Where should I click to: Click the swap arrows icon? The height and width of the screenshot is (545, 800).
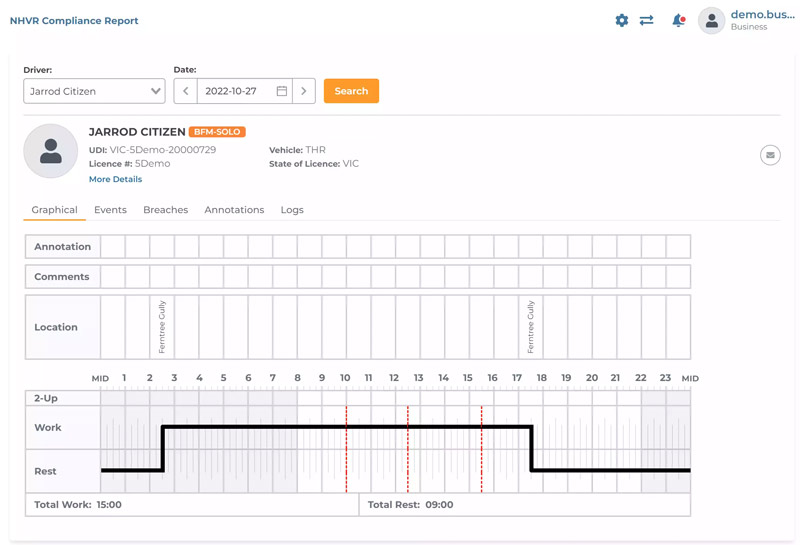point(647,20)
